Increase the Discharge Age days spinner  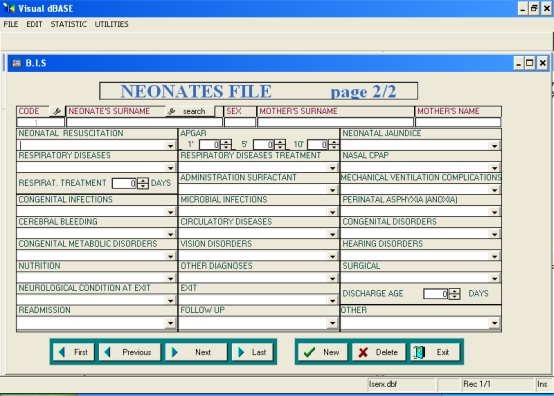tap(455, 291)
